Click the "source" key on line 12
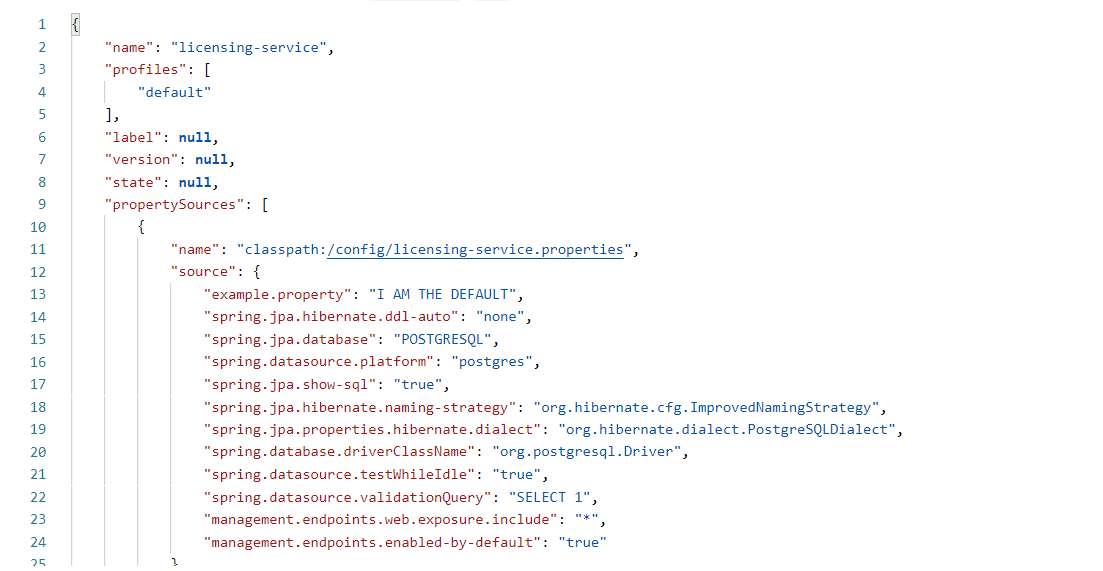This screenshot has width=1103, height=571. [203, 272]
